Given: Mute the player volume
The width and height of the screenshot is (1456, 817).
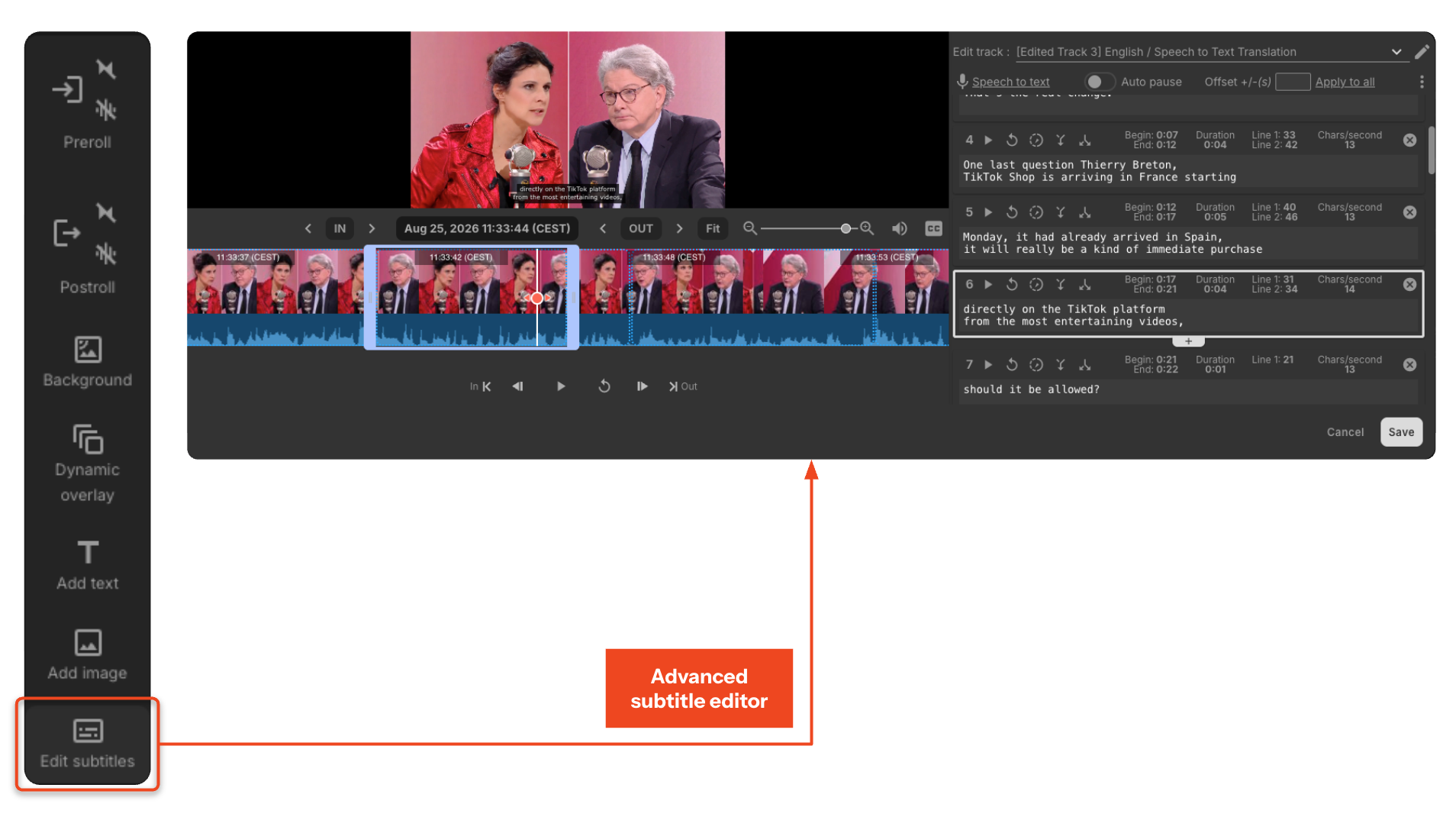Looking at the screenshot, I should click(900, 228).
